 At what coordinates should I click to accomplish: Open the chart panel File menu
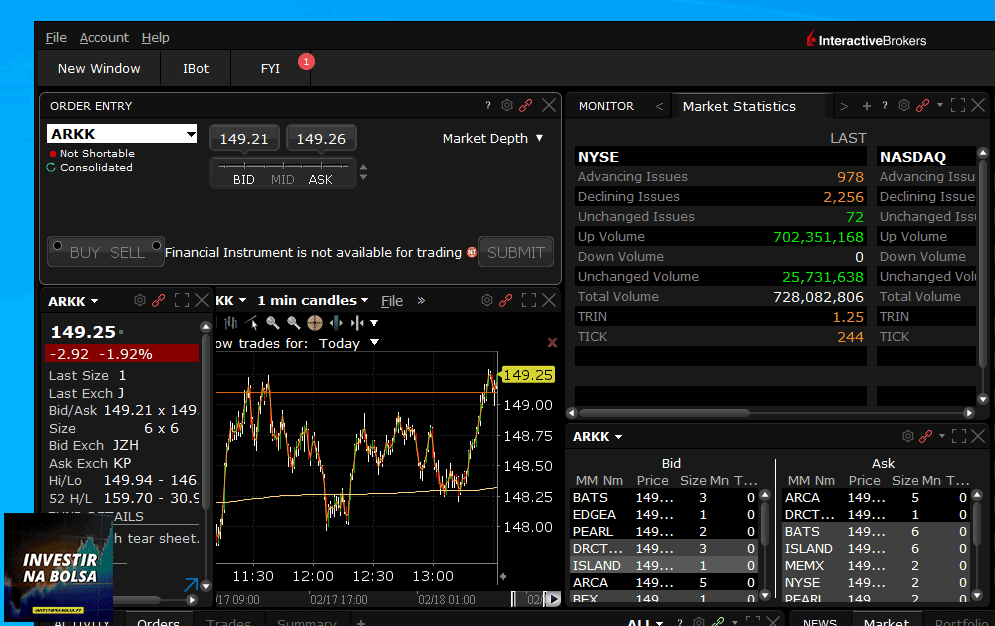tap(392, 301)
